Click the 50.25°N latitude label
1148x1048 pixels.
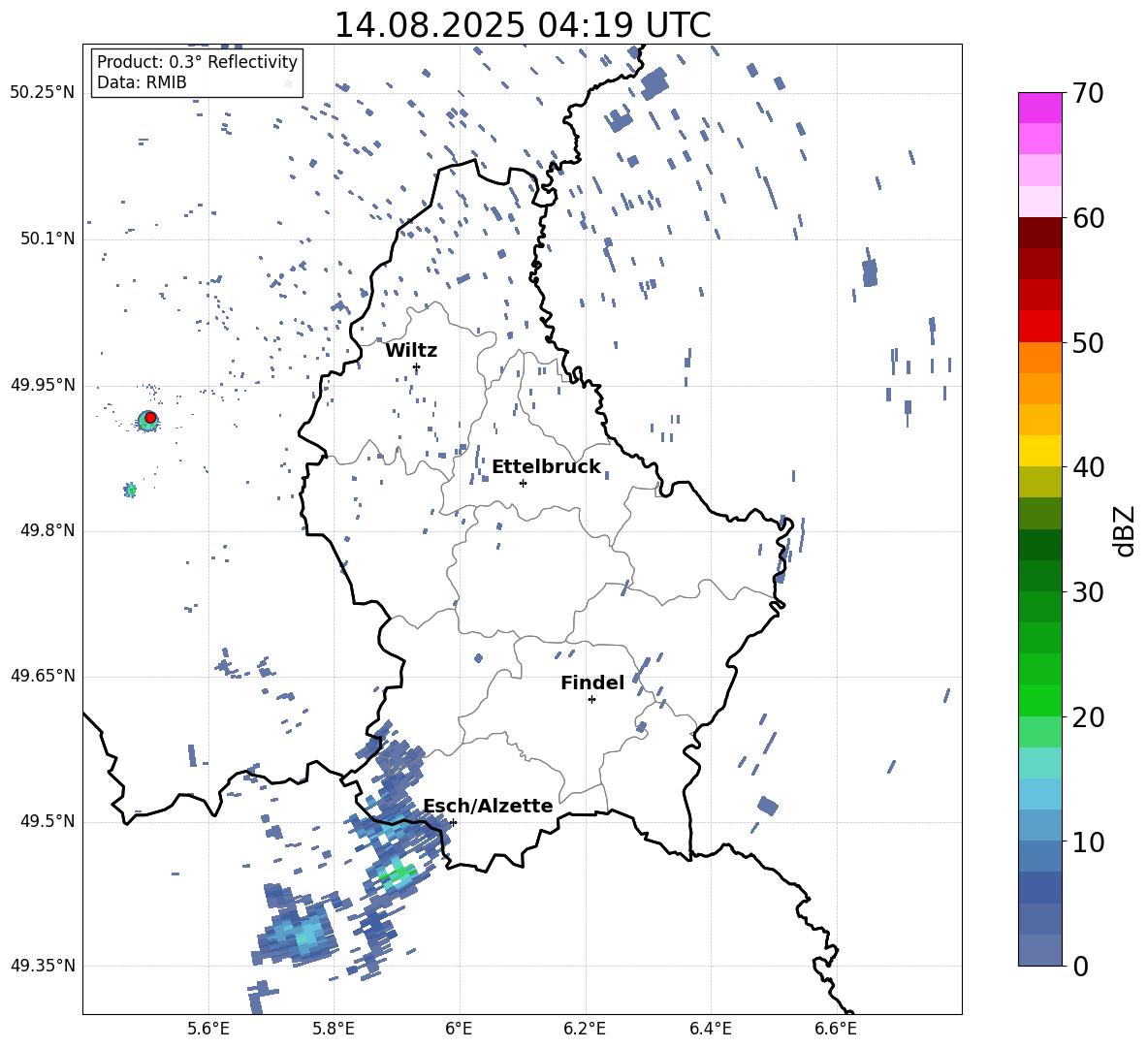[43, 93]
